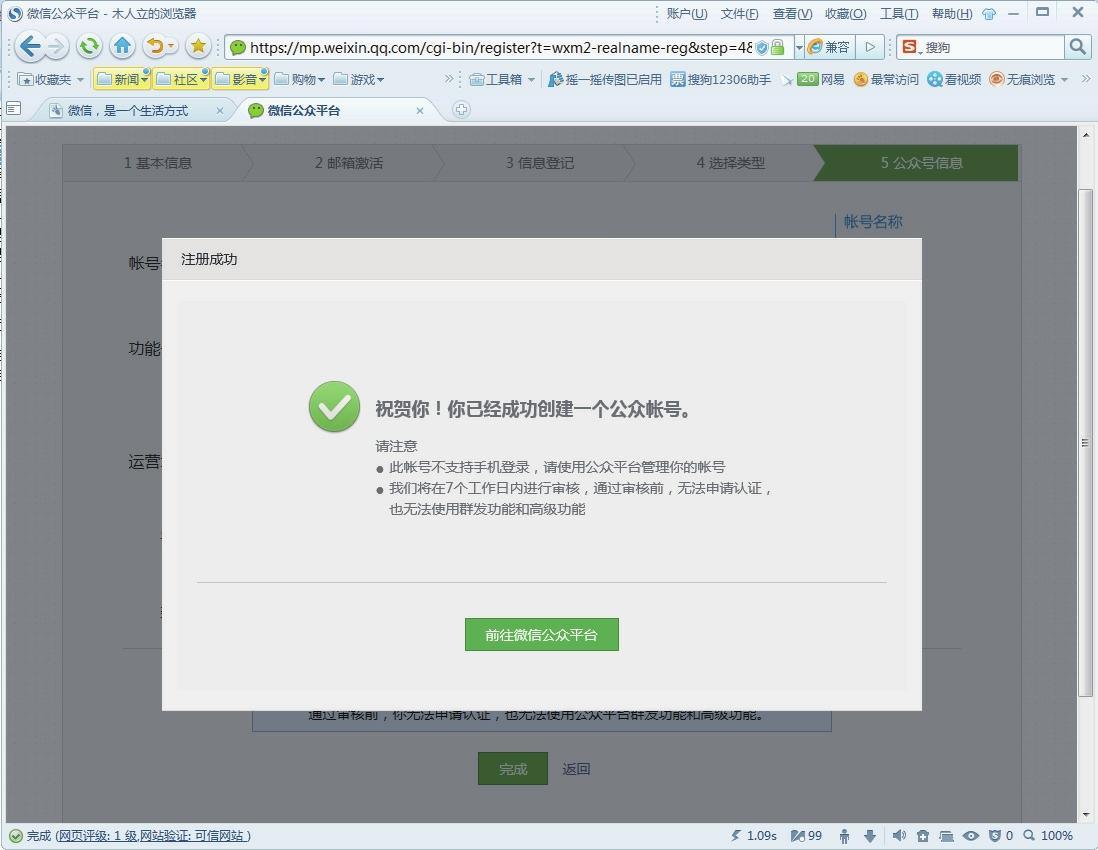This screenshot has height=850, width=1098.
Task: Go back with the blue back arrow
Action: pyautogui.click(x=29, y=47)
